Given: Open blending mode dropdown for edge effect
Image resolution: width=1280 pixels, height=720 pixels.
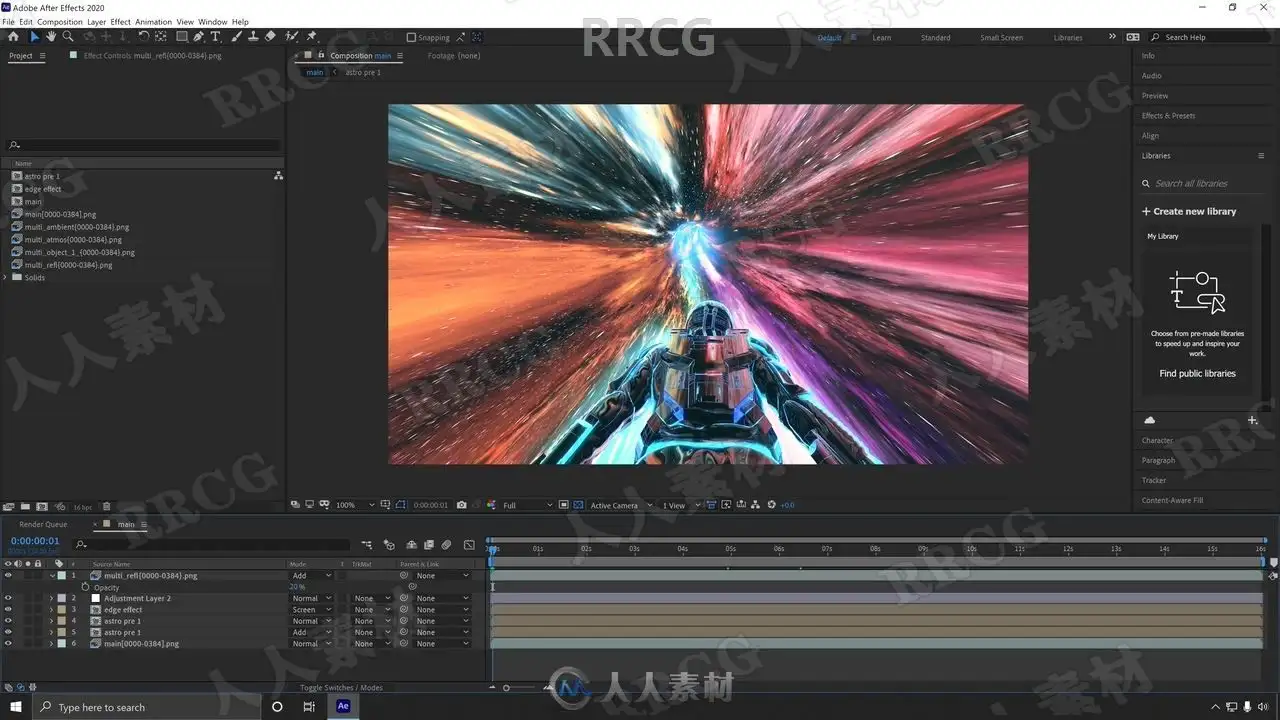Looking at the screenshot, I should click(311, 610).
